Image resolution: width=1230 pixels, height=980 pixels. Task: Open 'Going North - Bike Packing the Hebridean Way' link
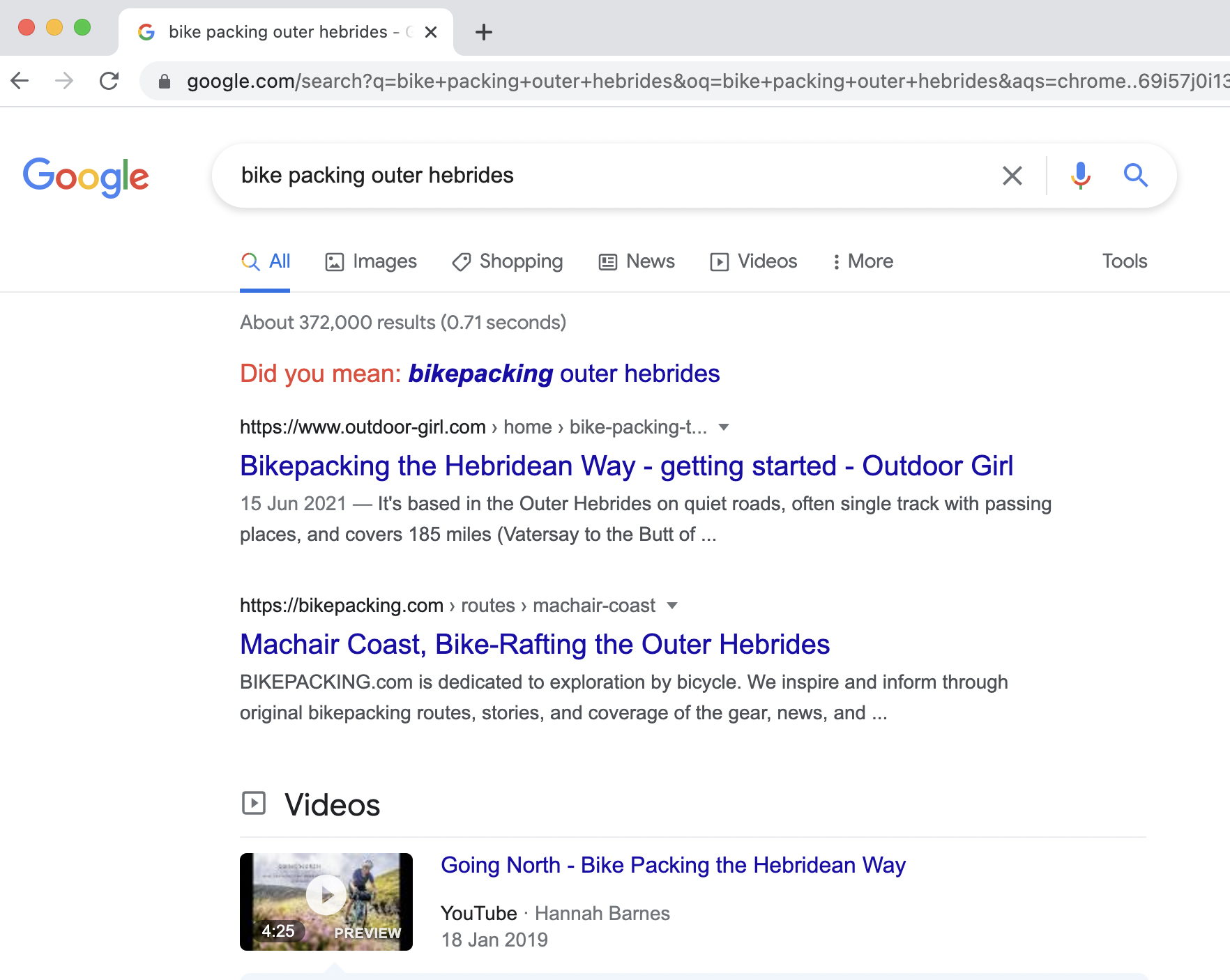673,865
